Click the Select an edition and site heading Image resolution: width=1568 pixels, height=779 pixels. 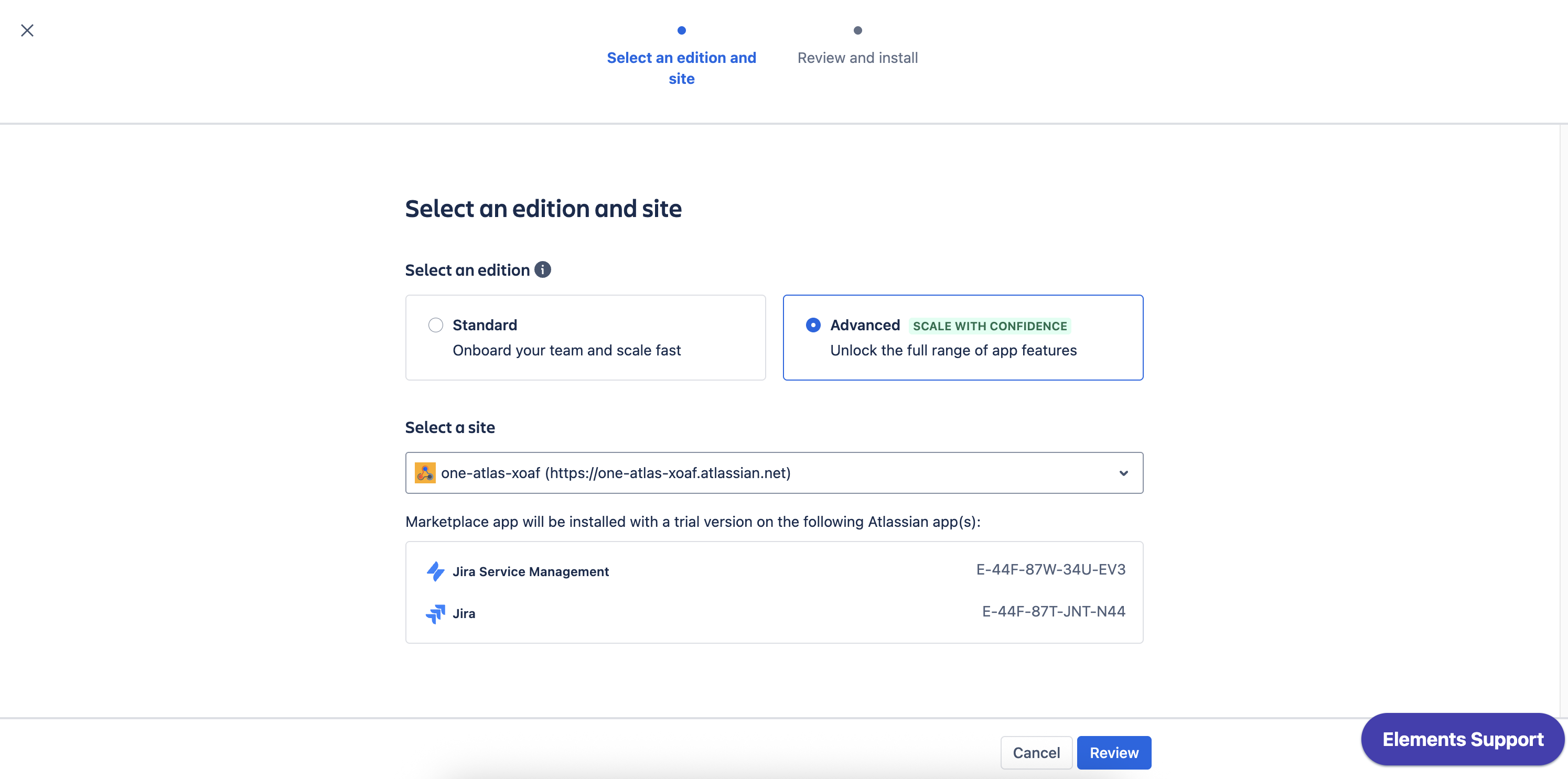(x=544, y=209)
